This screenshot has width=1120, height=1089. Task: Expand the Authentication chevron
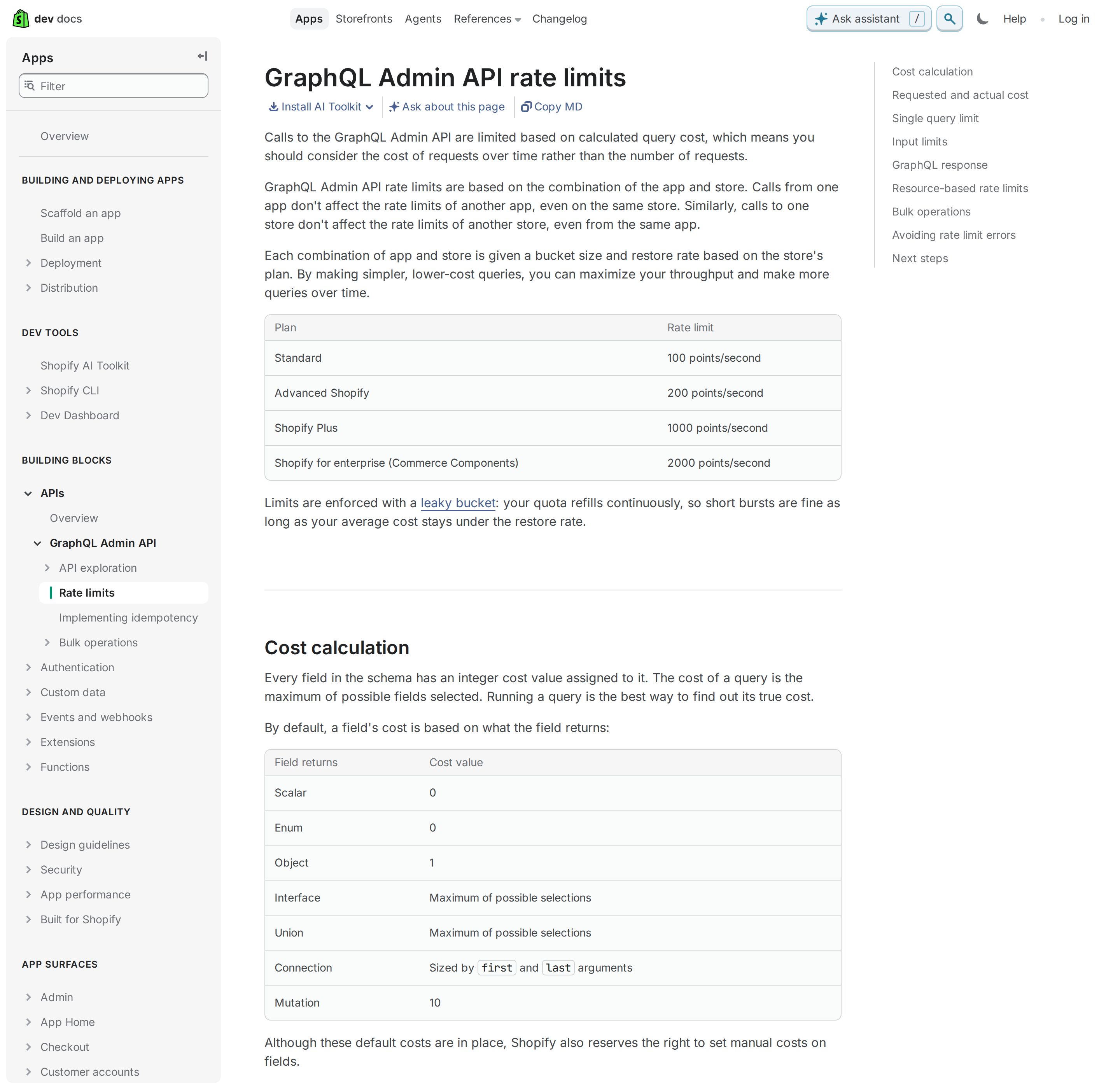coord(29,667)
